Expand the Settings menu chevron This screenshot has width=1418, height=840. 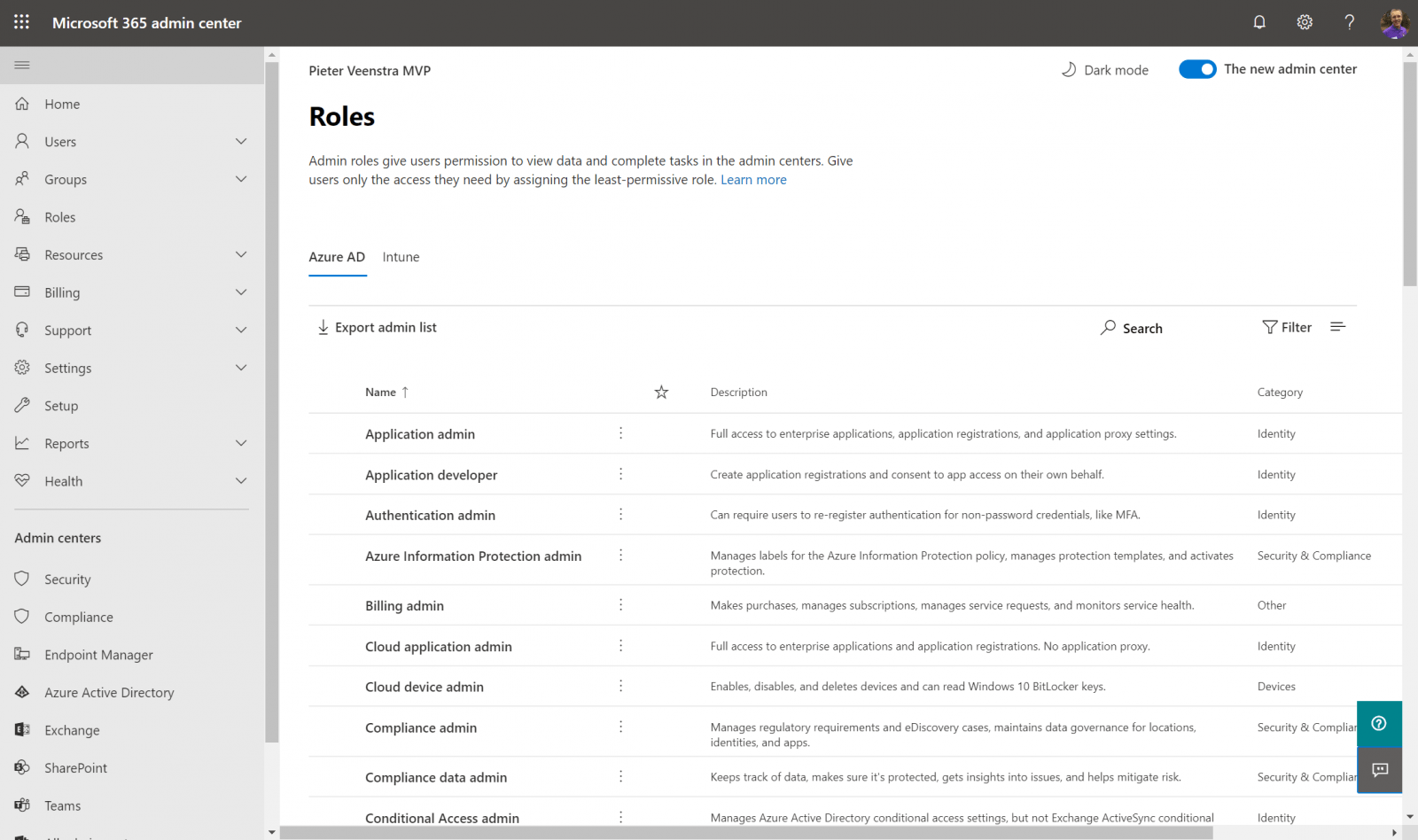[241, 368]
